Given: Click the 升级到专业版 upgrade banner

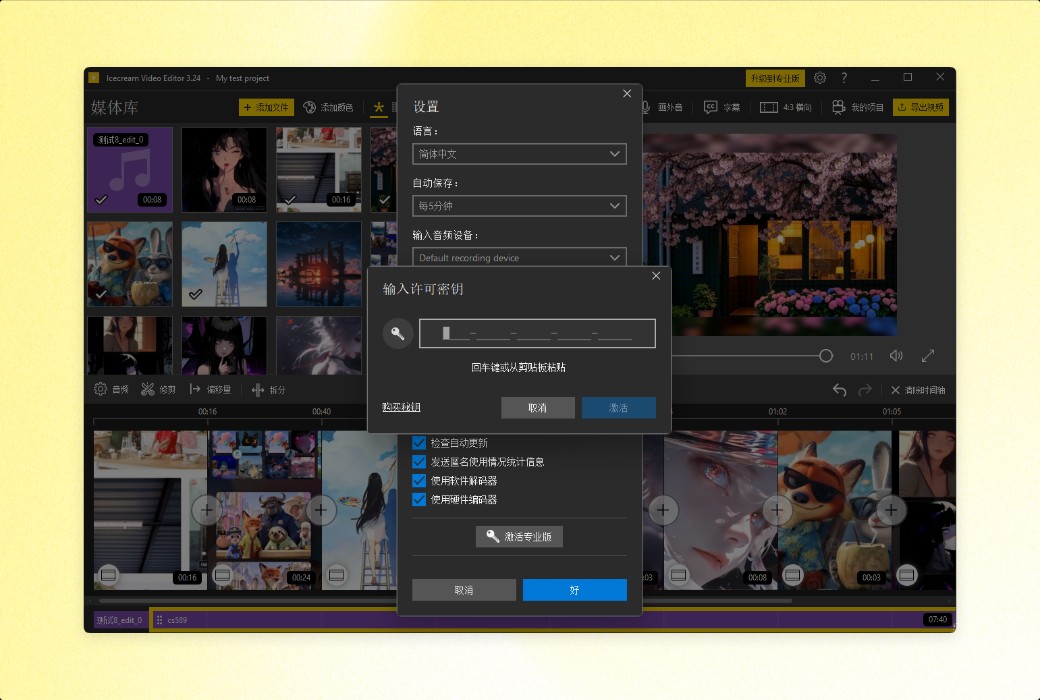Looking at the screenshot, I should (x=775, y=77).
